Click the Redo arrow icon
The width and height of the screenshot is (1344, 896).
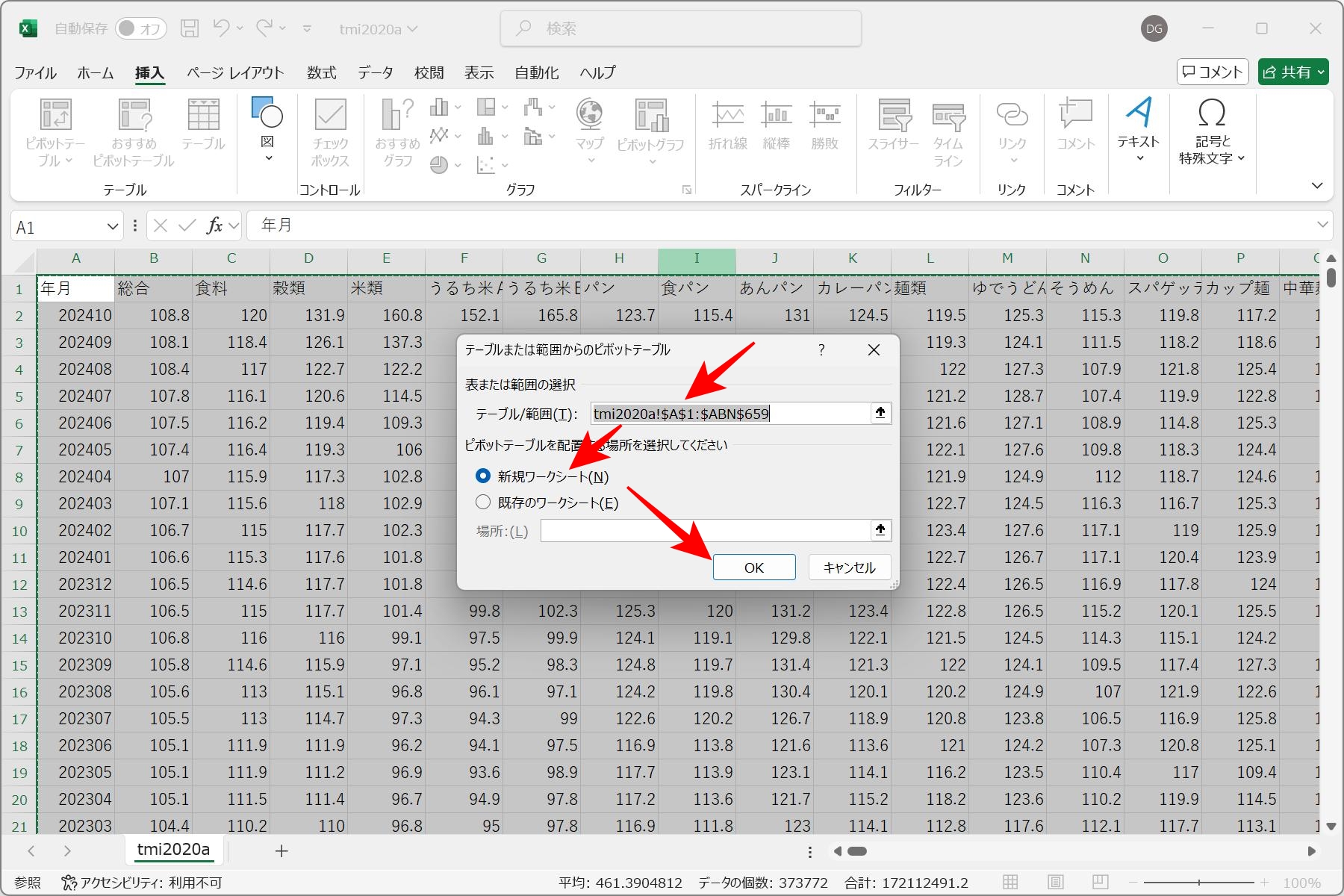pyautogui.click(x=264, y=28)
